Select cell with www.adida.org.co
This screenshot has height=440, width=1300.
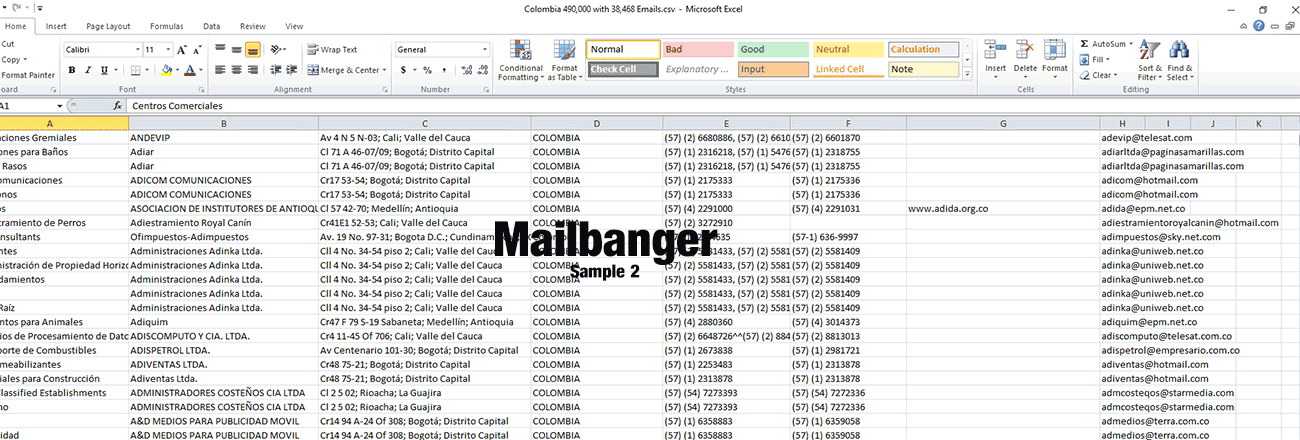click(1002, 208)
